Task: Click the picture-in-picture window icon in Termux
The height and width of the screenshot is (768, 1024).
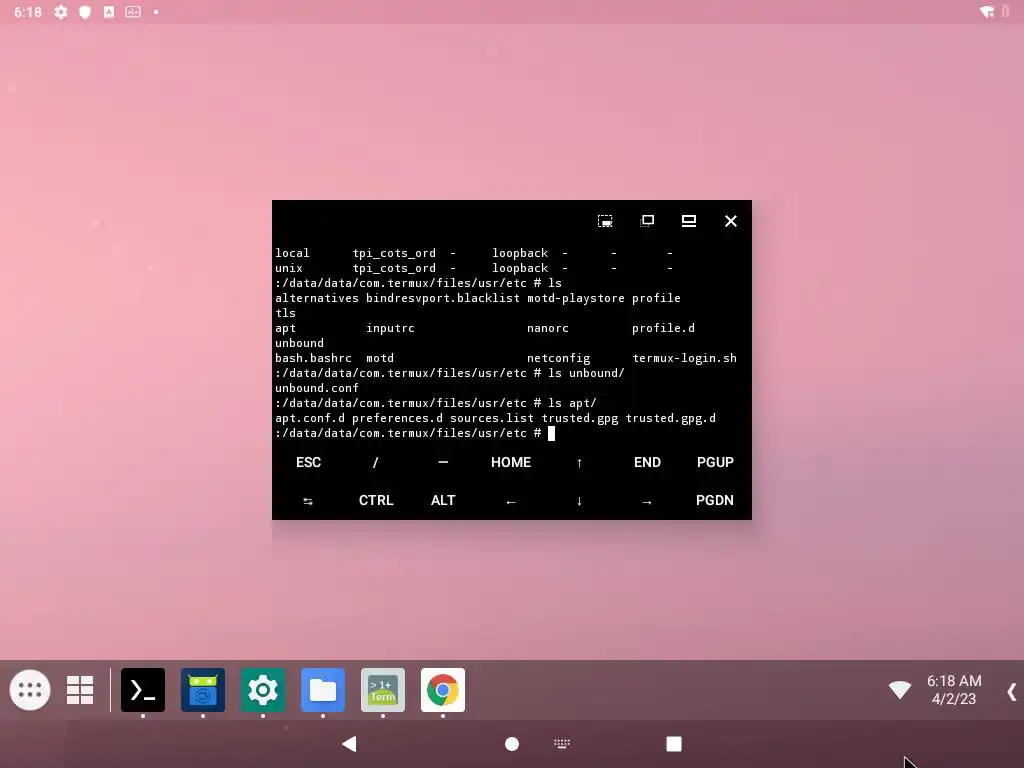Action: pyautogui.click(x=605, y=221)
